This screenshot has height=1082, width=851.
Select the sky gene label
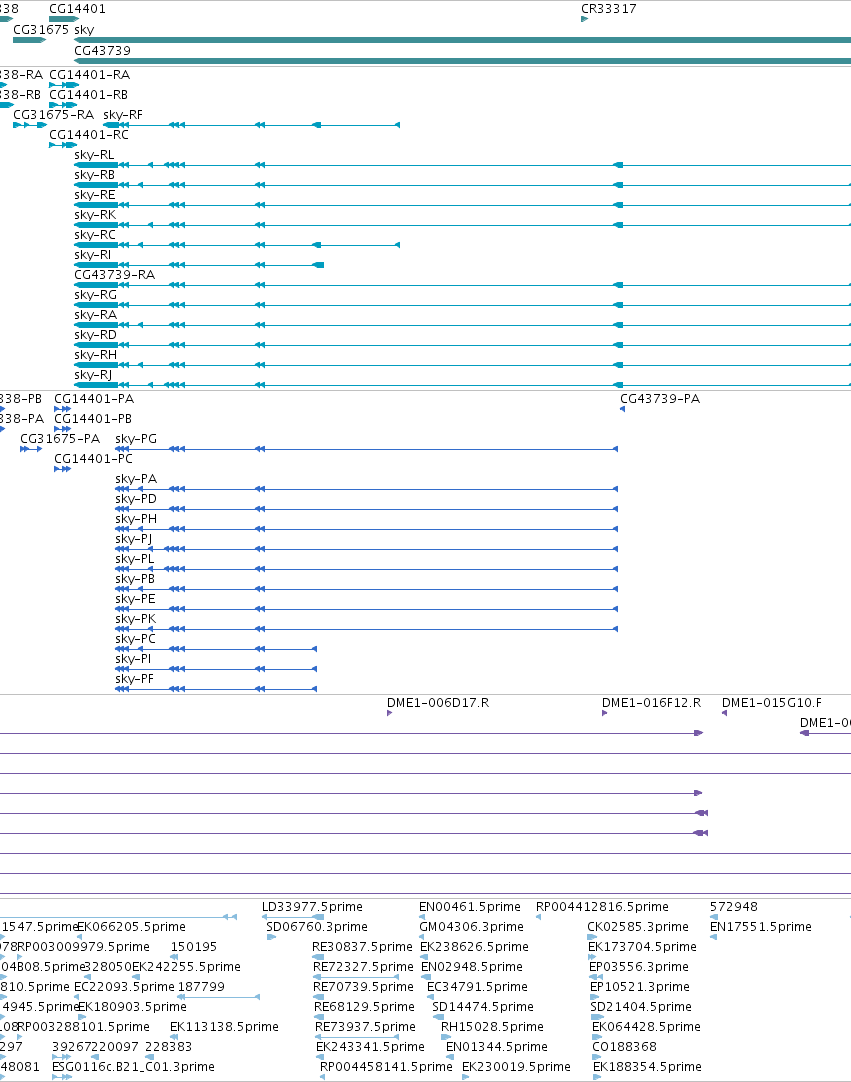click(x=84, y=30)
